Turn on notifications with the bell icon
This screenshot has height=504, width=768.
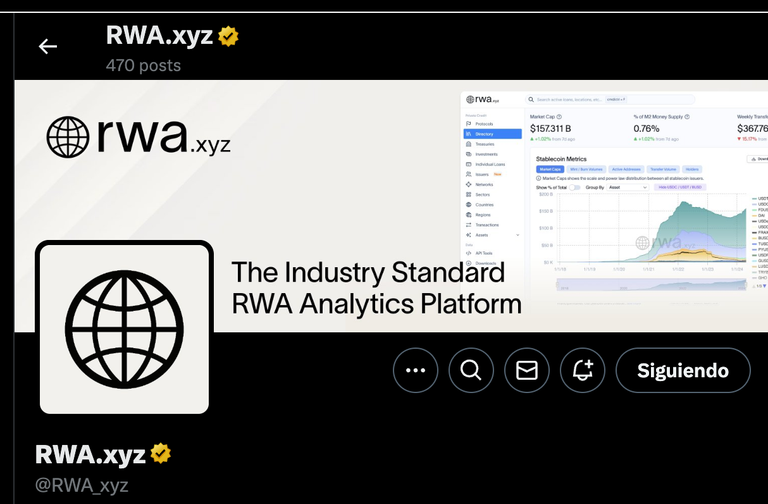point(583,370)
